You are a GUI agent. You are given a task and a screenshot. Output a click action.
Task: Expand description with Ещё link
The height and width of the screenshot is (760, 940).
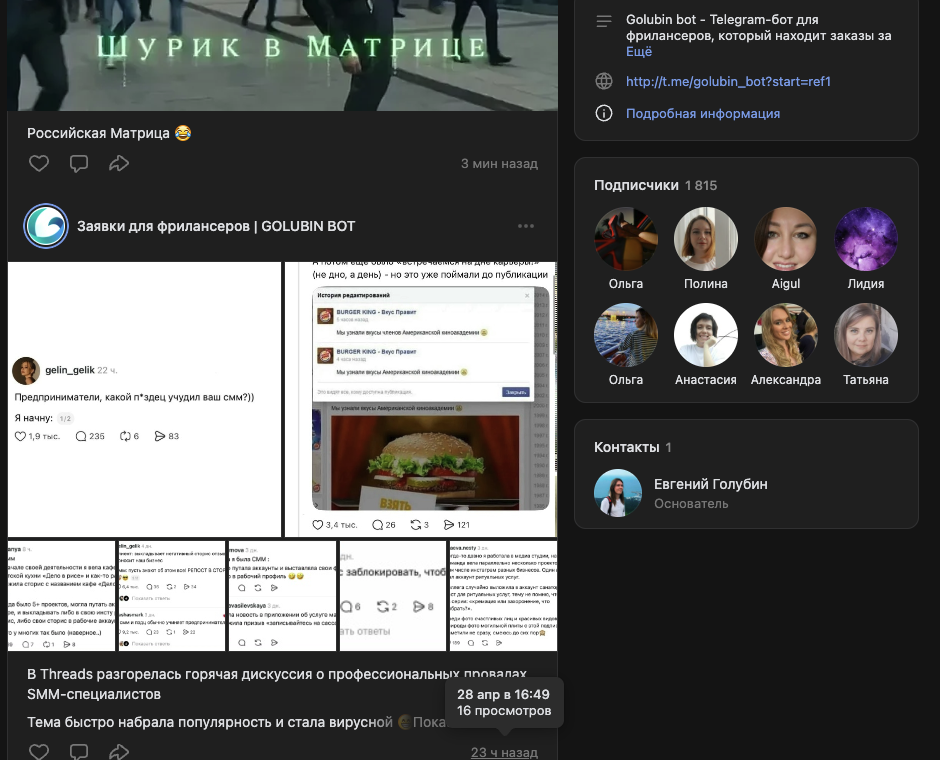(639, 52)
